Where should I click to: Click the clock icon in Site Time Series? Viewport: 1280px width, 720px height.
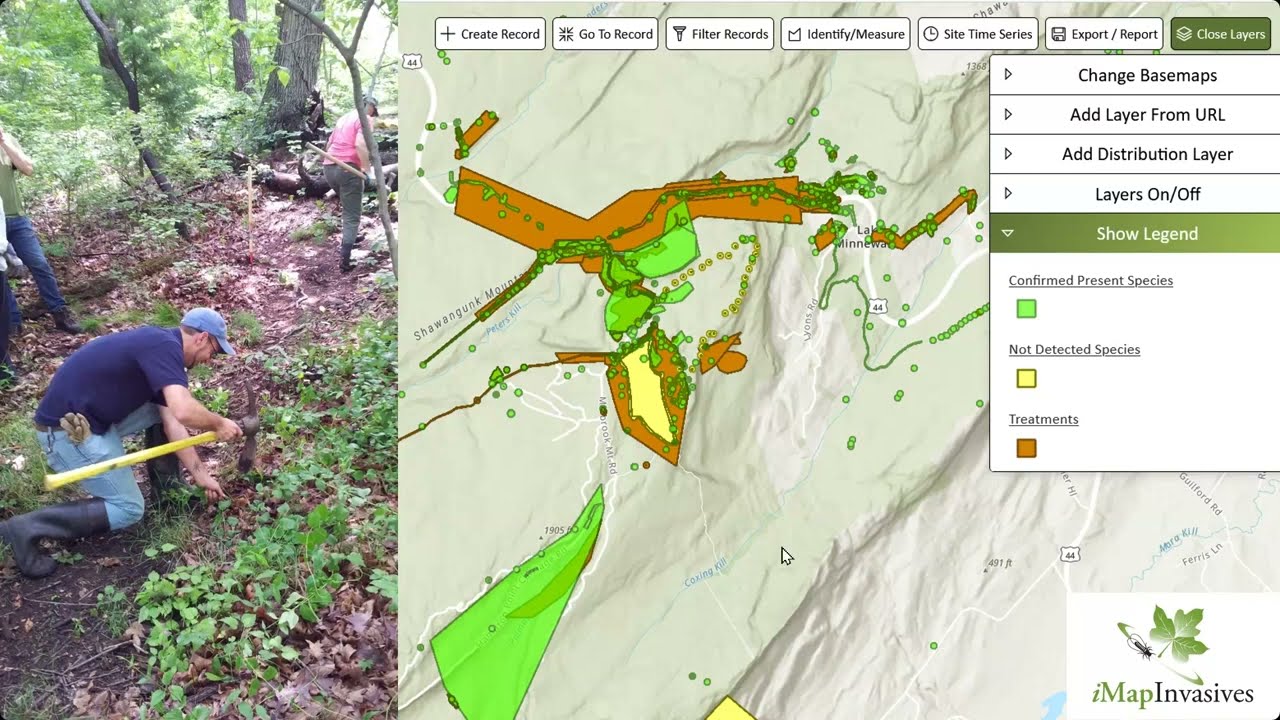coord(931,34)
